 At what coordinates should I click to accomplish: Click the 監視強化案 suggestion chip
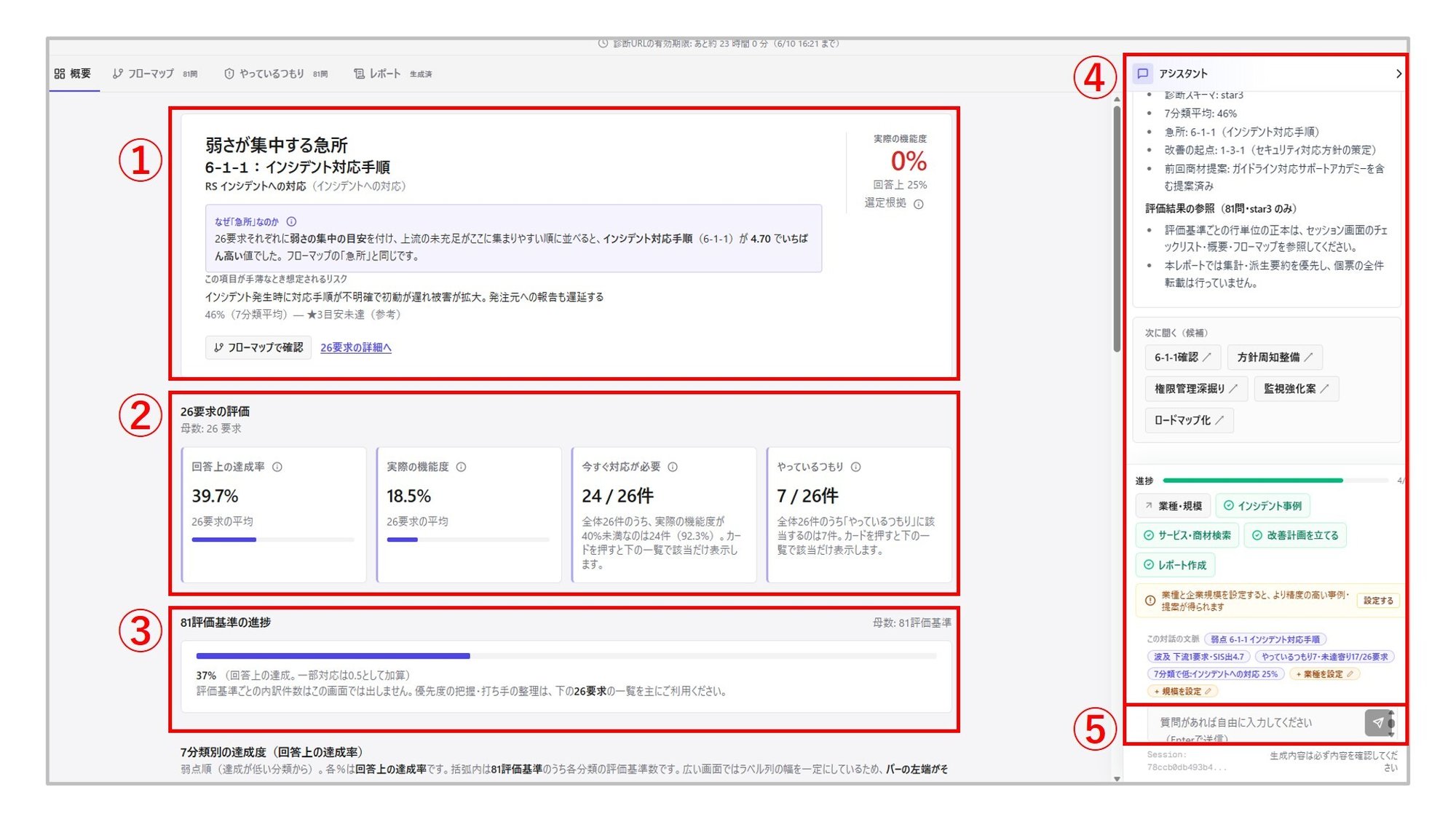point(1296,389)
